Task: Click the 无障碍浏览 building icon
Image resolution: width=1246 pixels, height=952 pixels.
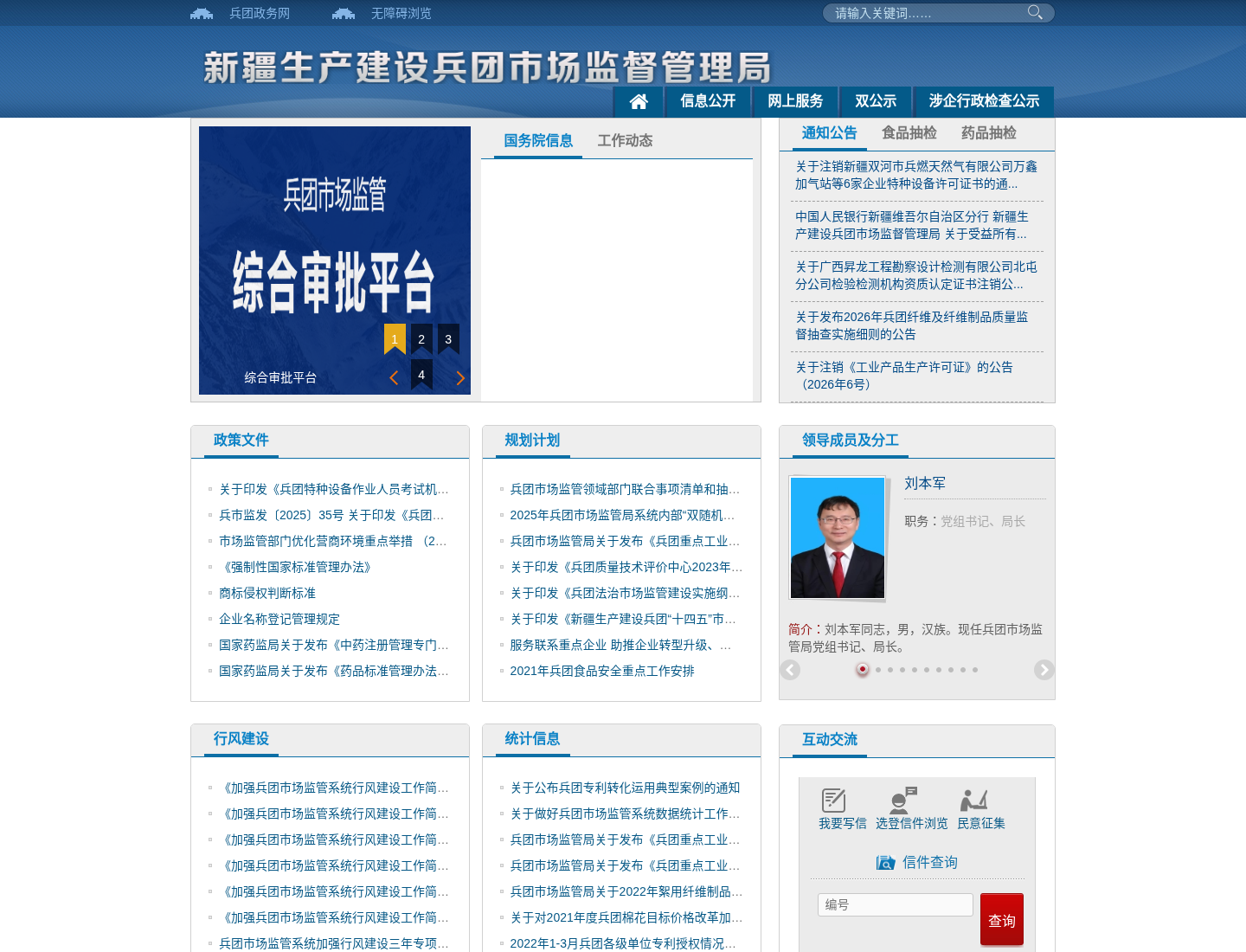Action: pyautogui.click(x=344, y=13)
